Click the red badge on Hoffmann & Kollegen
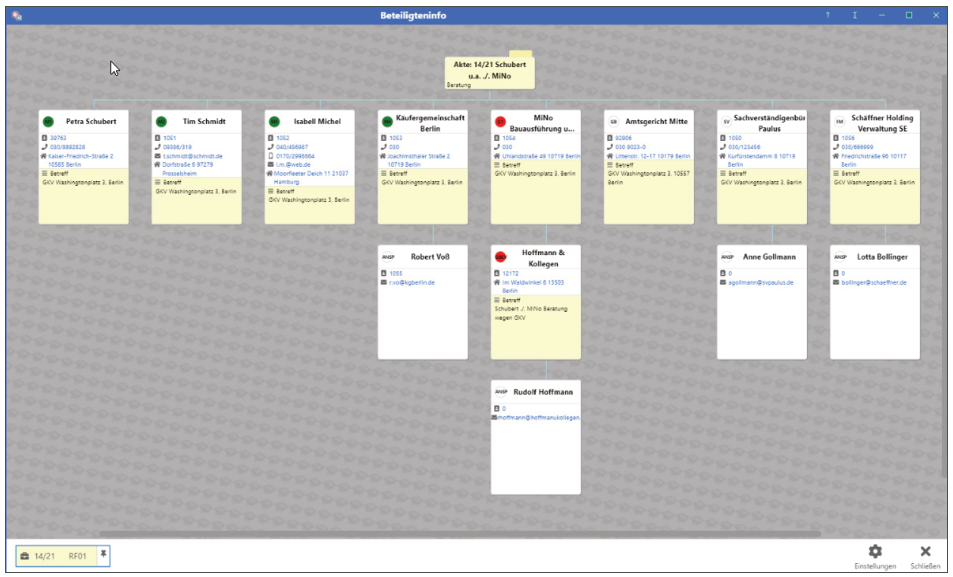 (x=501, y=257)
